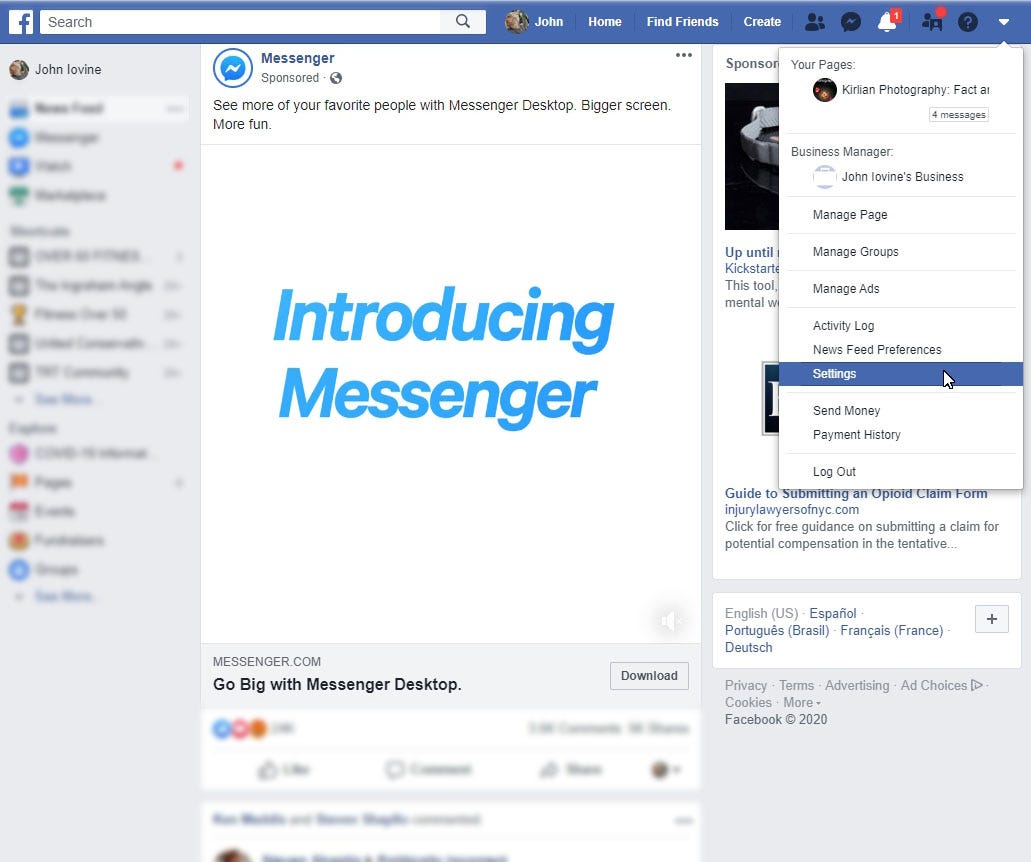Open Notifications bell icon
The width and height of the screenshot is (1031, 862).
point(888,22)
